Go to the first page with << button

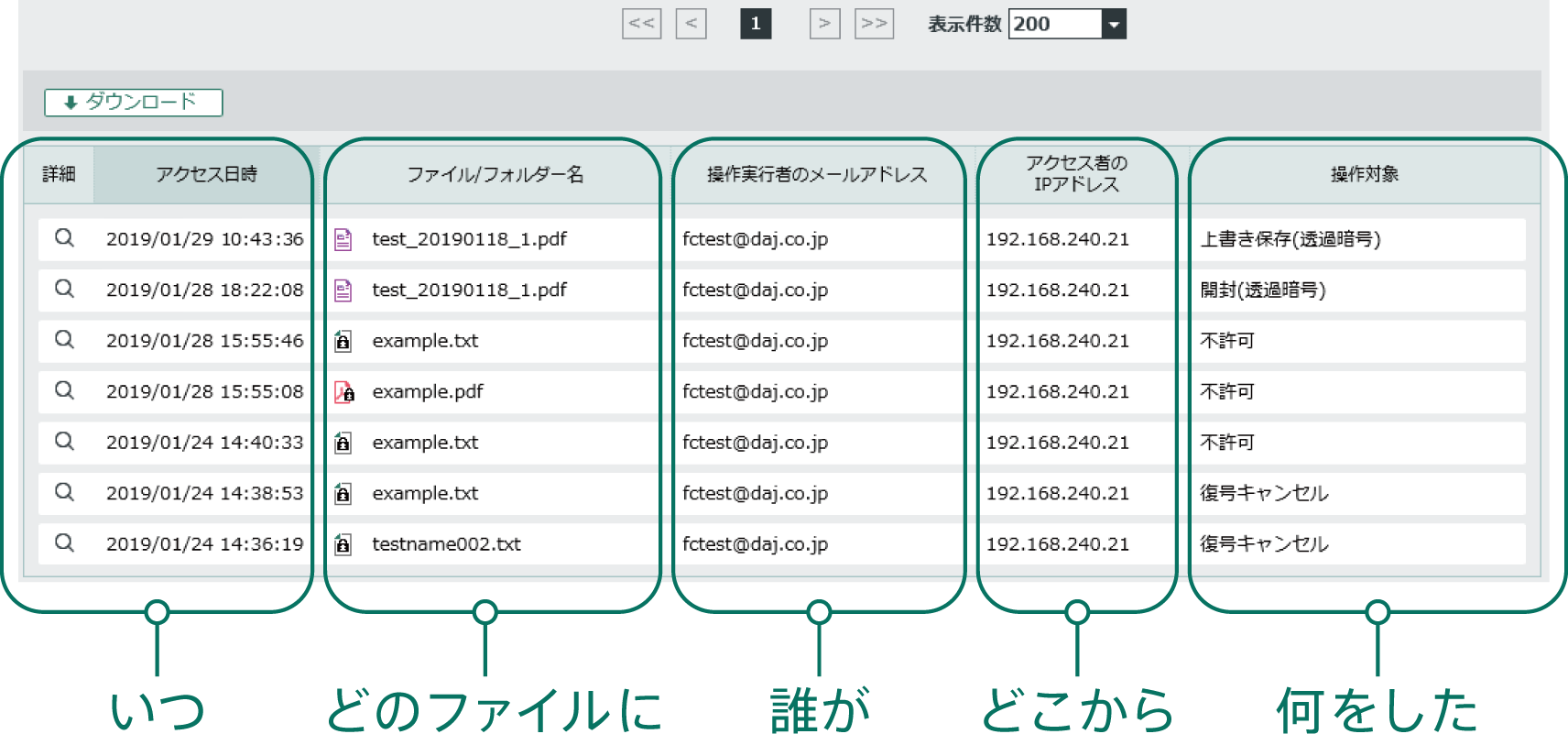(641, 24)
